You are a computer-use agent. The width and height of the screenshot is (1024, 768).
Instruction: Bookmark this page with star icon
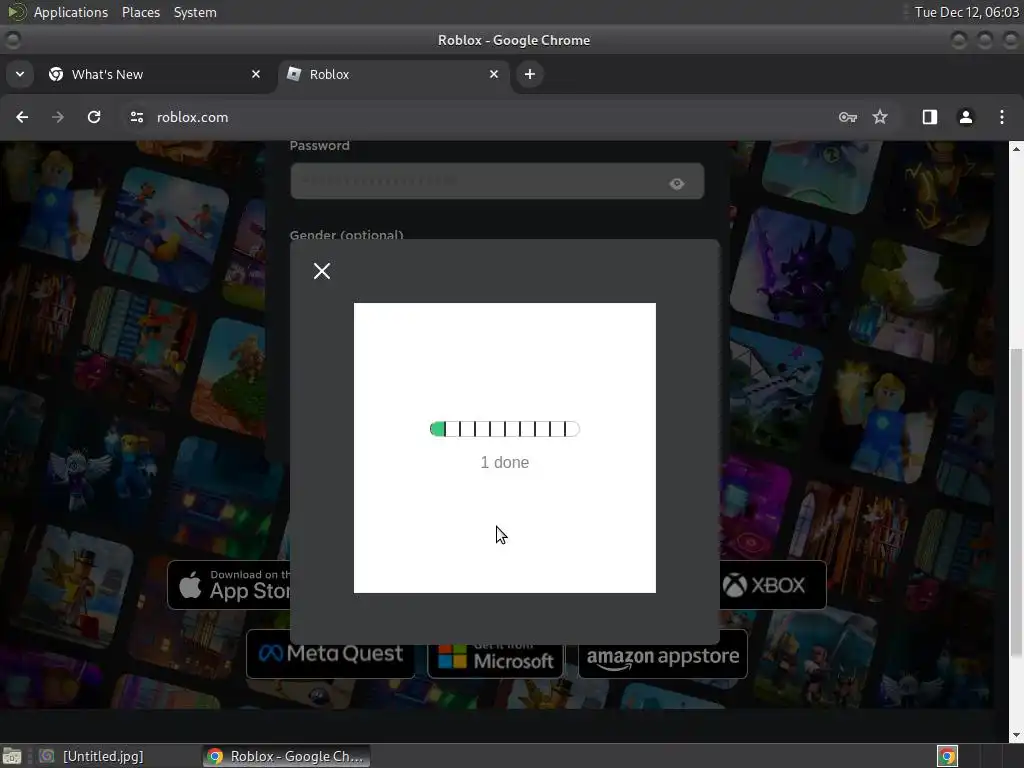(880, 117)
